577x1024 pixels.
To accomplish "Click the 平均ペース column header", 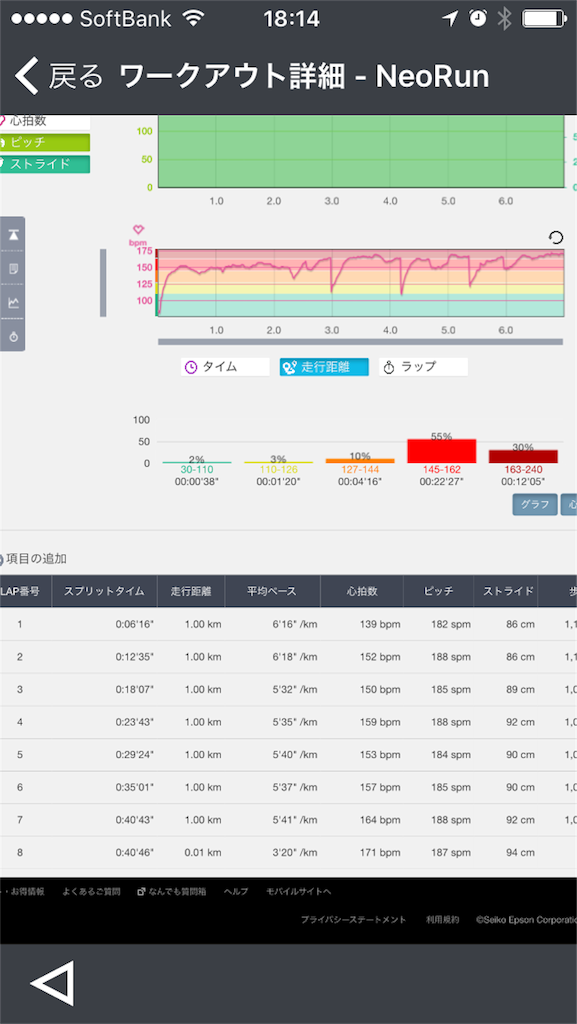I will (272, 592).
